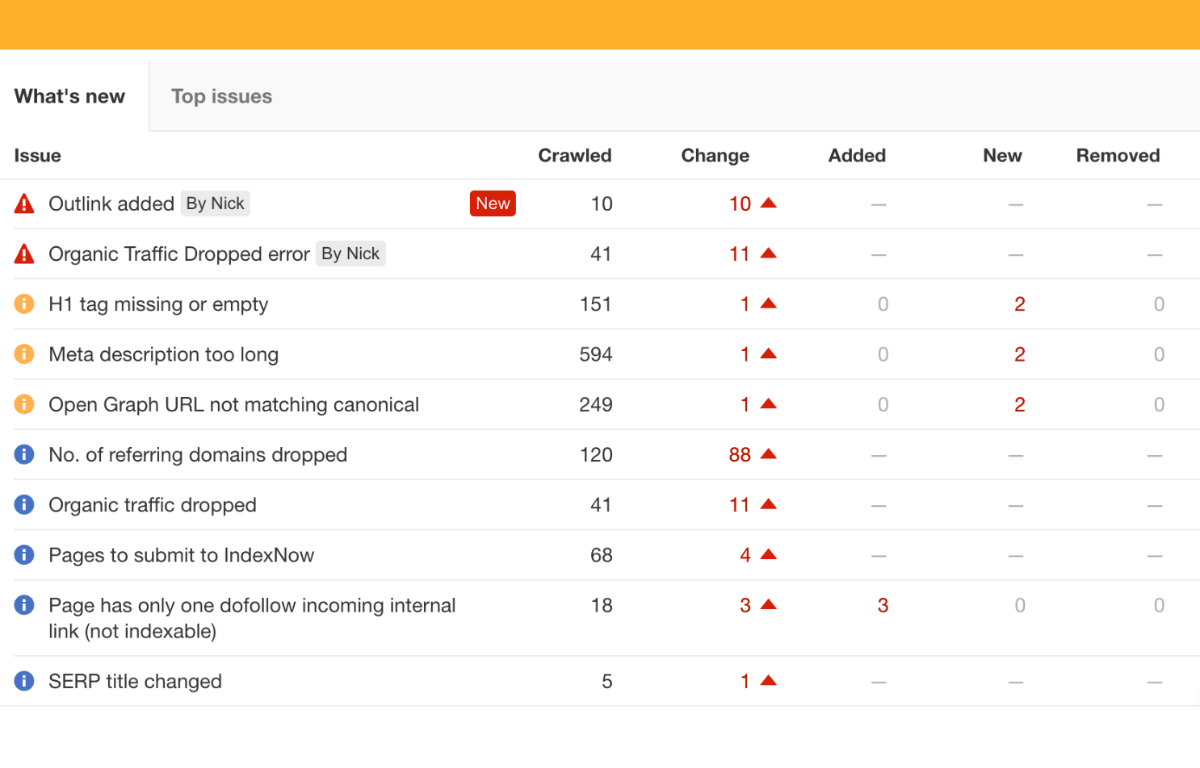Click crawled count 151 for H1 tag missing

click(596, 304)
